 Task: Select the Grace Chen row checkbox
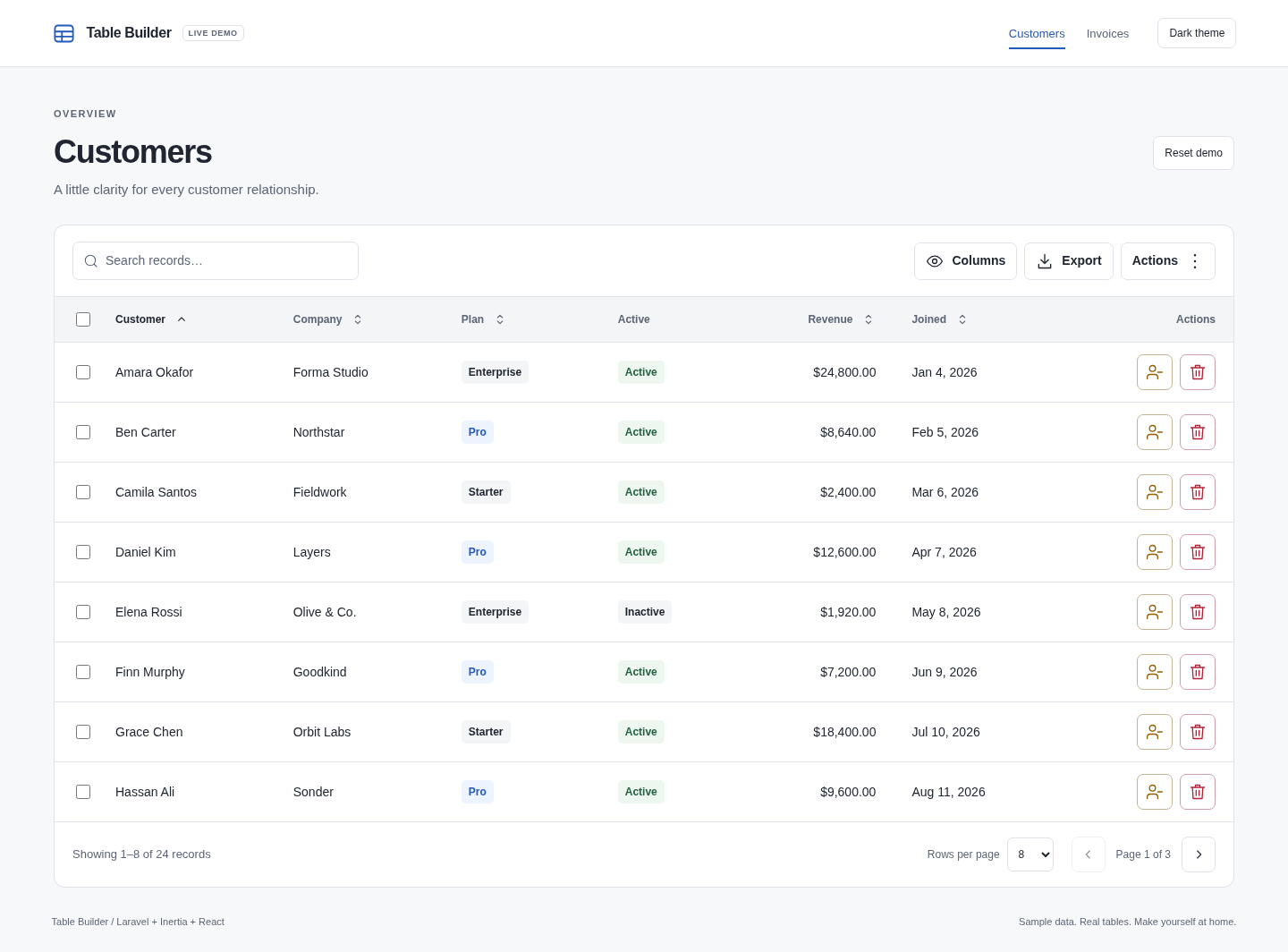[x=83, y=732]
